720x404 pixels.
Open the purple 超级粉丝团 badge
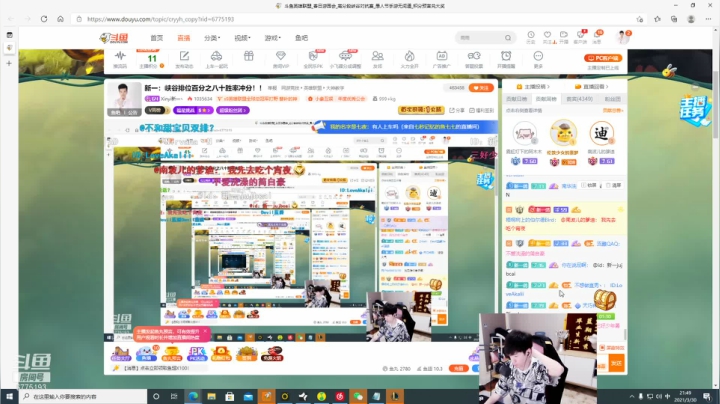coord(233,110)
